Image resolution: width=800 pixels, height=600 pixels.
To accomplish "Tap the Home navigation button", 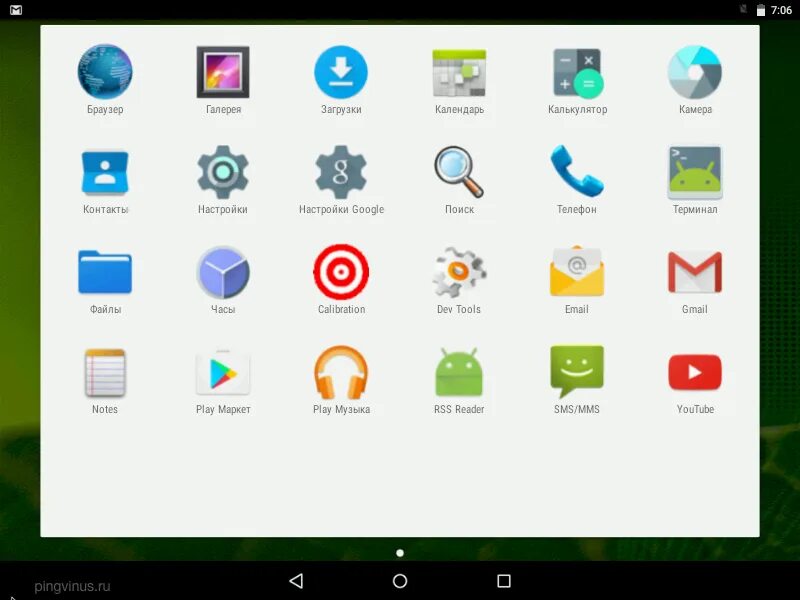I will (x=400, y=581).
